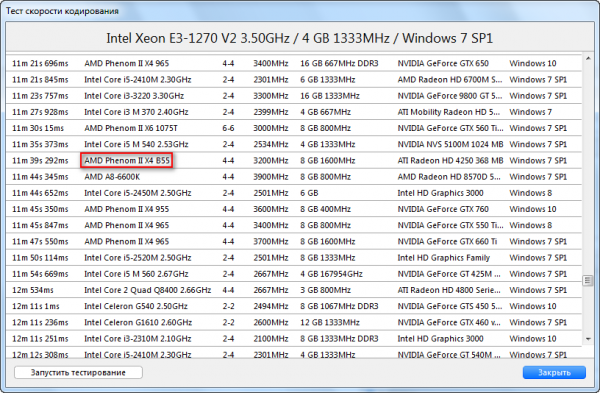Image resolution: width=600 pixels, height=393 pixels.
Task: Click Intel Celeron G1610 2.60GHz entry
Action: [138, 322]
